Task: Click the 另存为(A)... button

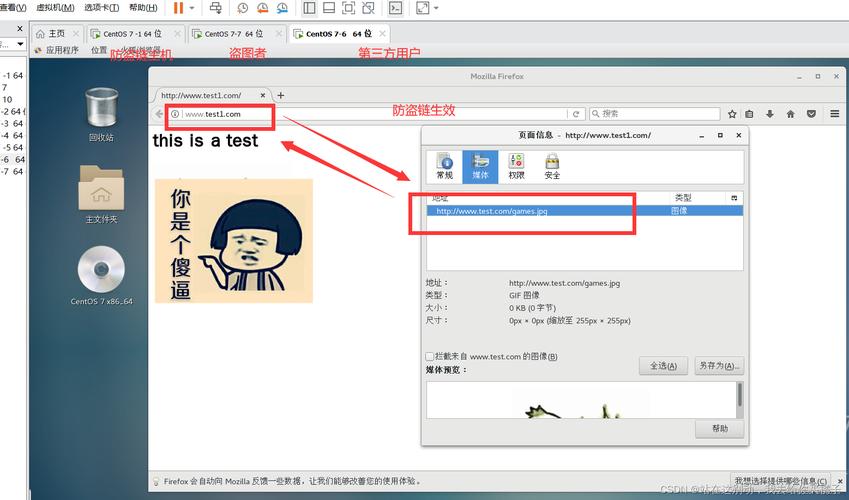Action: (x=719, y=366)
